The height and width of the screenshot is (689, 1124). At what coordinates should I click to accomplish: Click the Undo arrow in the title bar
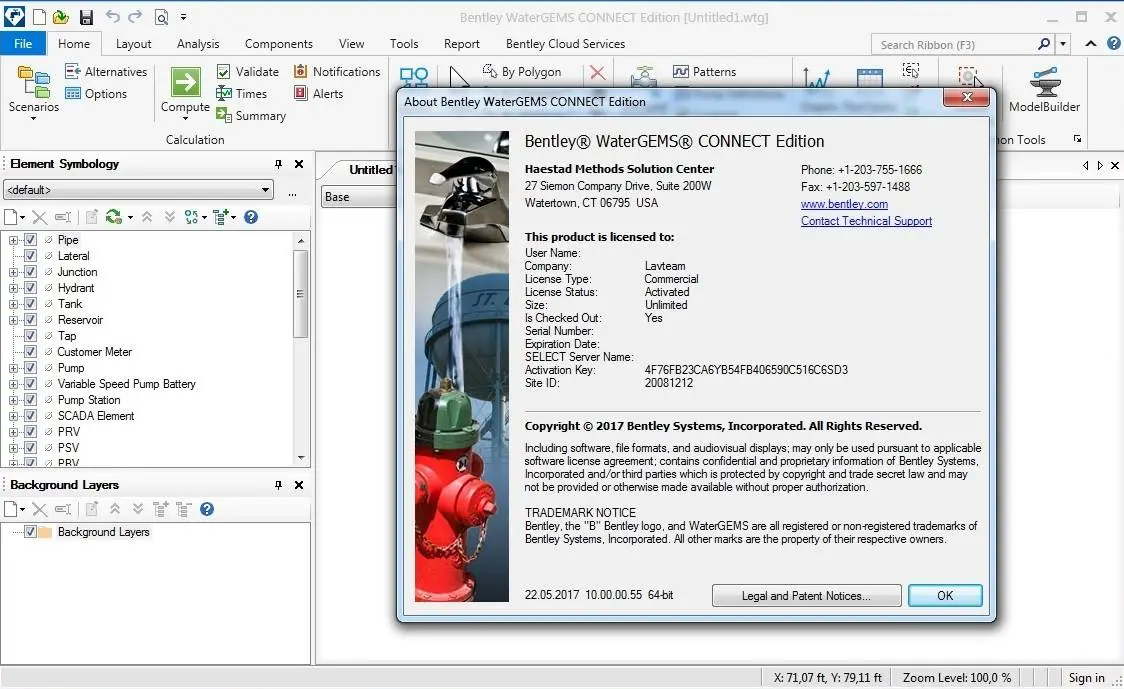[x=113, y=16]
